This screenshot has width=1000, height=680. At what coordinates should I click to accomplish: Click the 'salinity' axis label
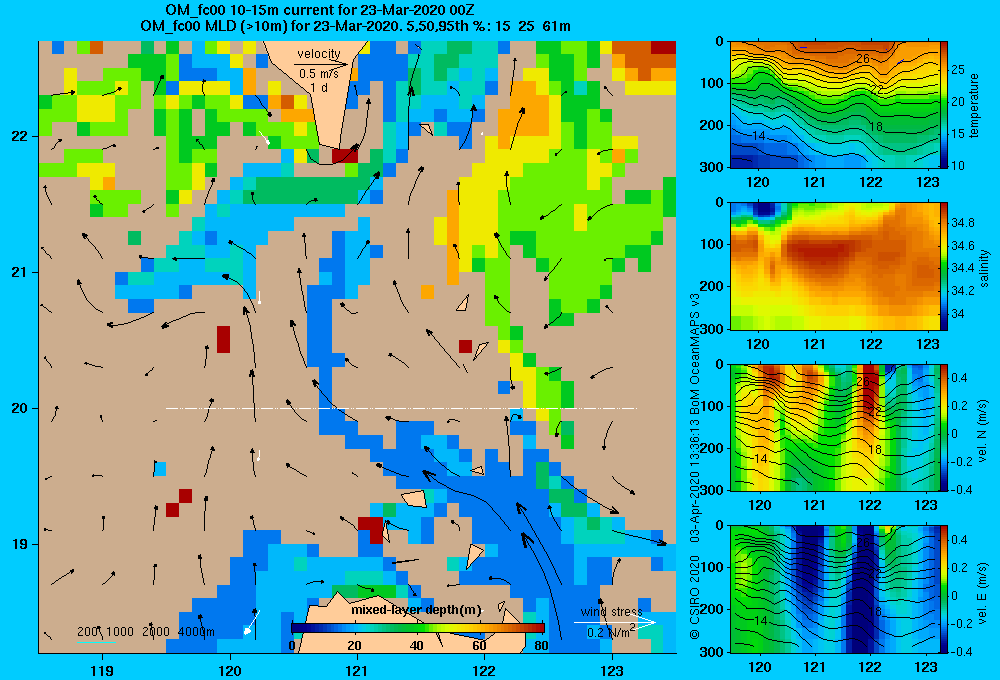tap(984, 267)
